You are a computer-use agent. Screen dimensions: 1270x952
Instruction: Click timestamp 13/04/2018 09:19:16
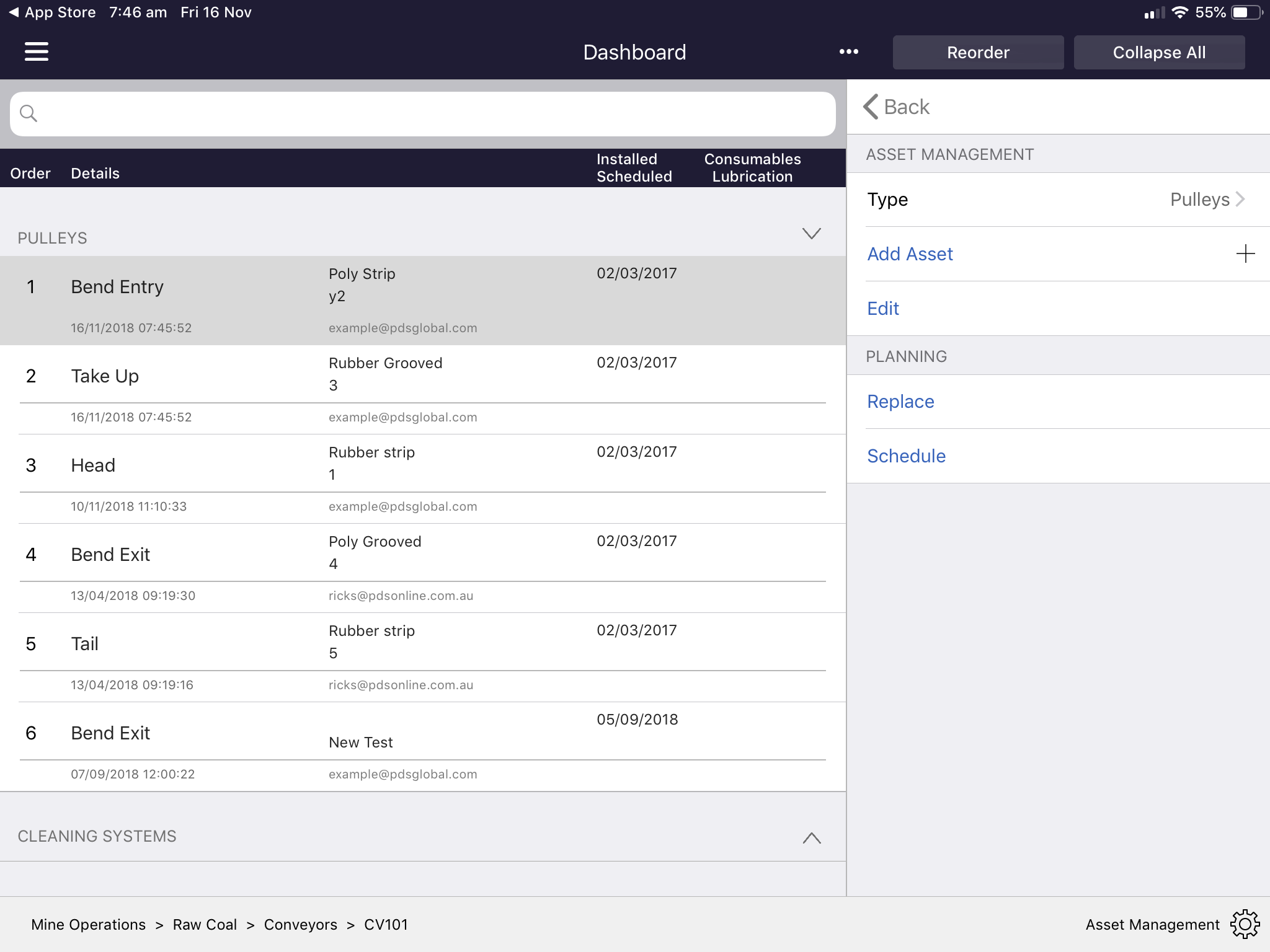[x=131, y=685]
